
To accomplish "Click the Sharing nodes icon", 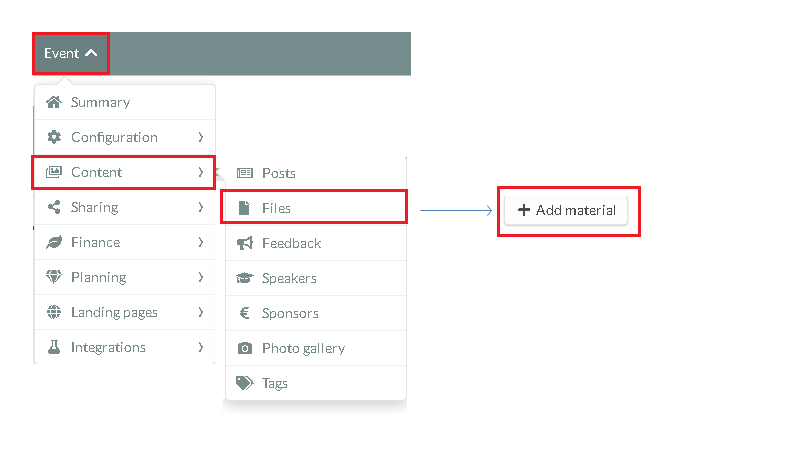I will [x=54, y=207].
